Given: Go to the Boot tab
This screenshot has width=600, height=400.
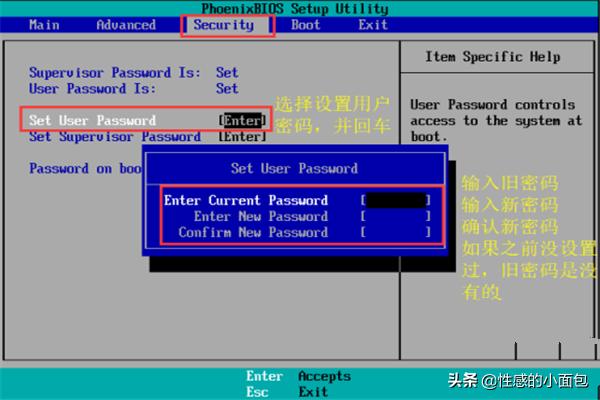Looking at the screenshot, I should pyautogui.click(x=306, y=25).
